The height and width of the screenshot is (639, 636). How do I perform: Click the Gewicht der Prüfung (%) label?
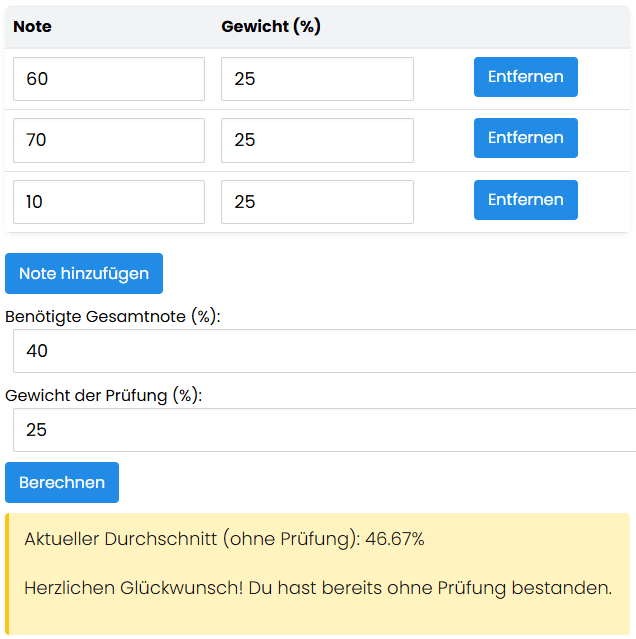click(x=103, y=395)
